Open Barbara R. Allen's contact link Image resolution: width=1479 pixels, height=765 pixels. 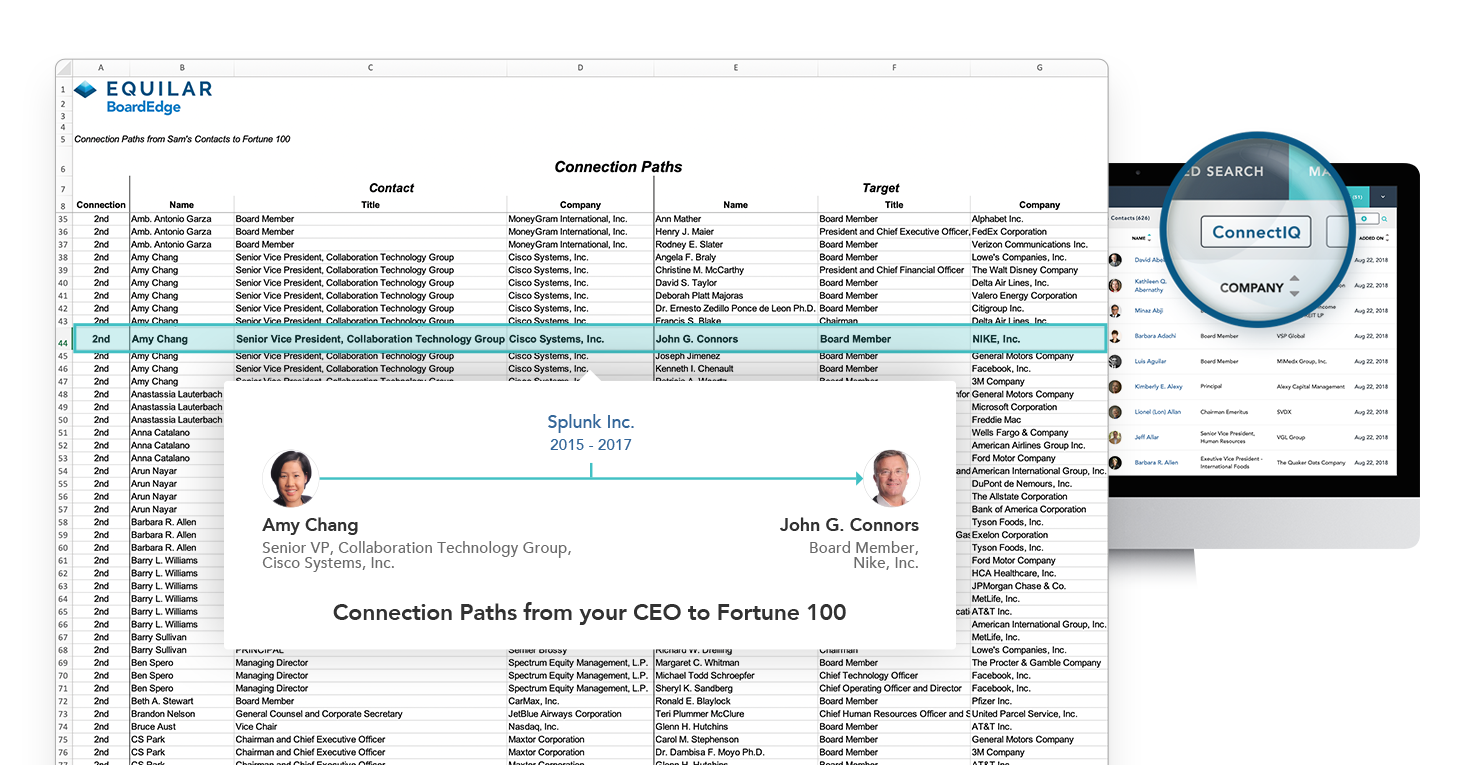click(1155, 463)
